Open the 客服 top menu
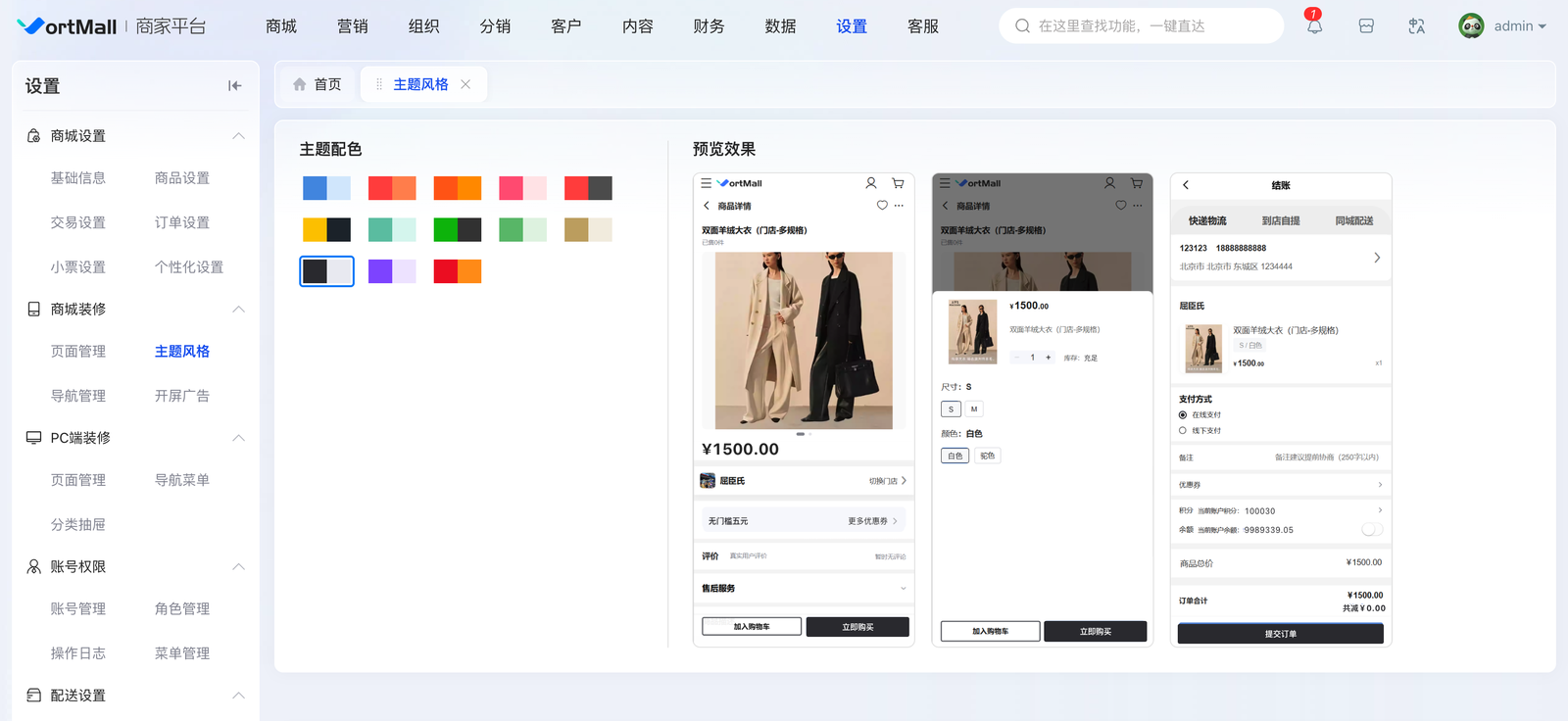Viewport: 1568px width, 721px height. pos(923,26)
